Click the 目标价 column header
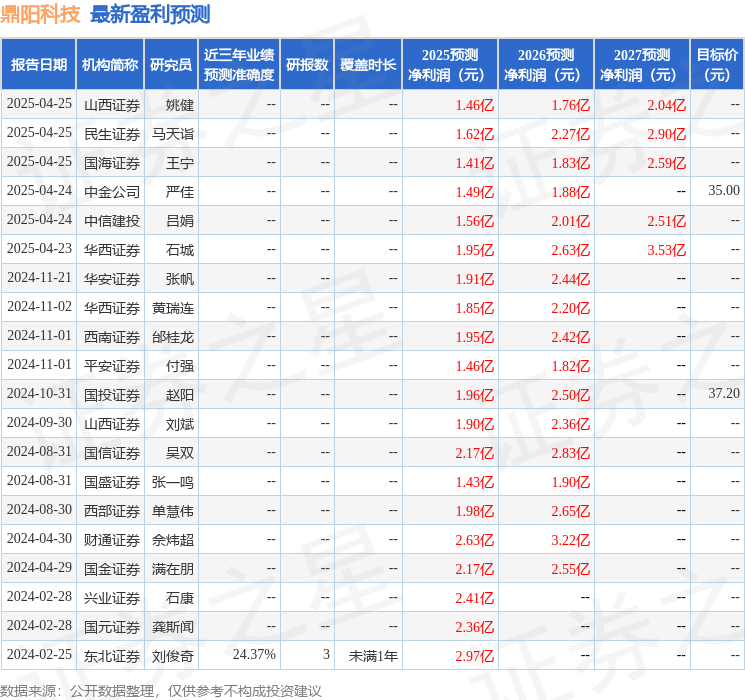Image resolution: width=745 pixels, height=700 pixels. pyautogui.click(x=717, y=64)
